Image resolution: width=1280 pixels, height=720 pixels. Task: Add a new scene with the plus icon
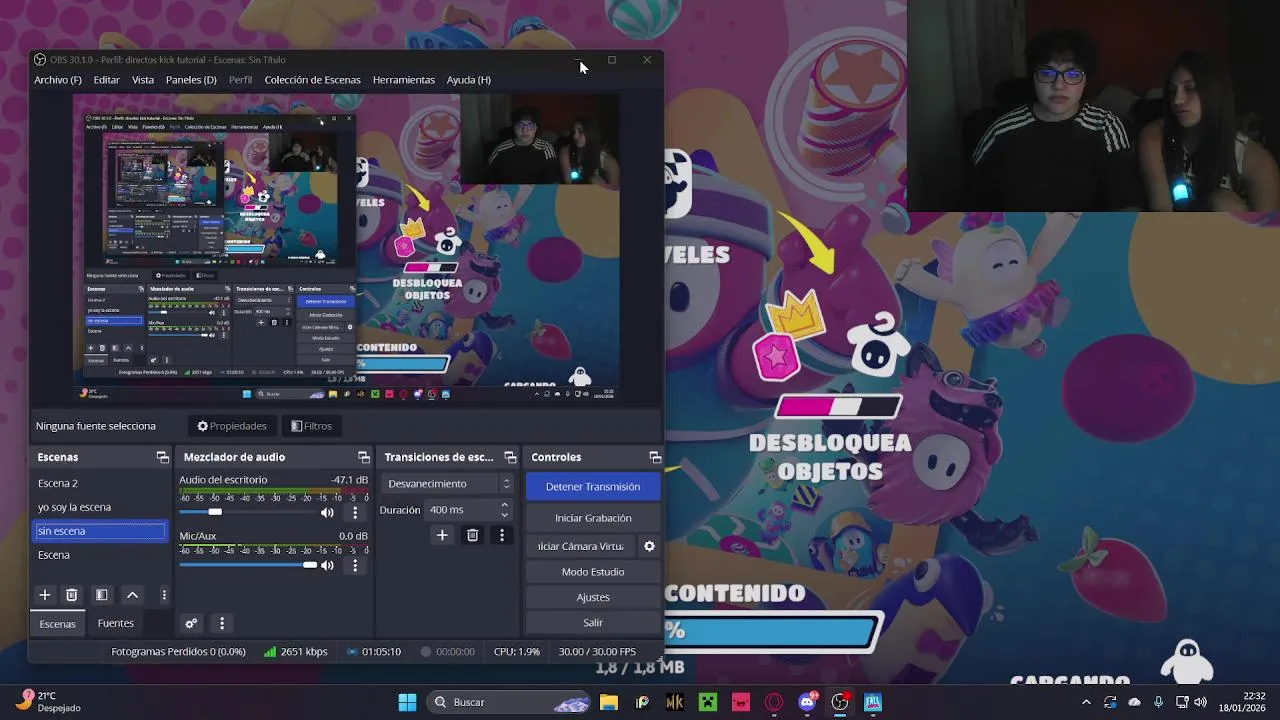pos(44,595)
